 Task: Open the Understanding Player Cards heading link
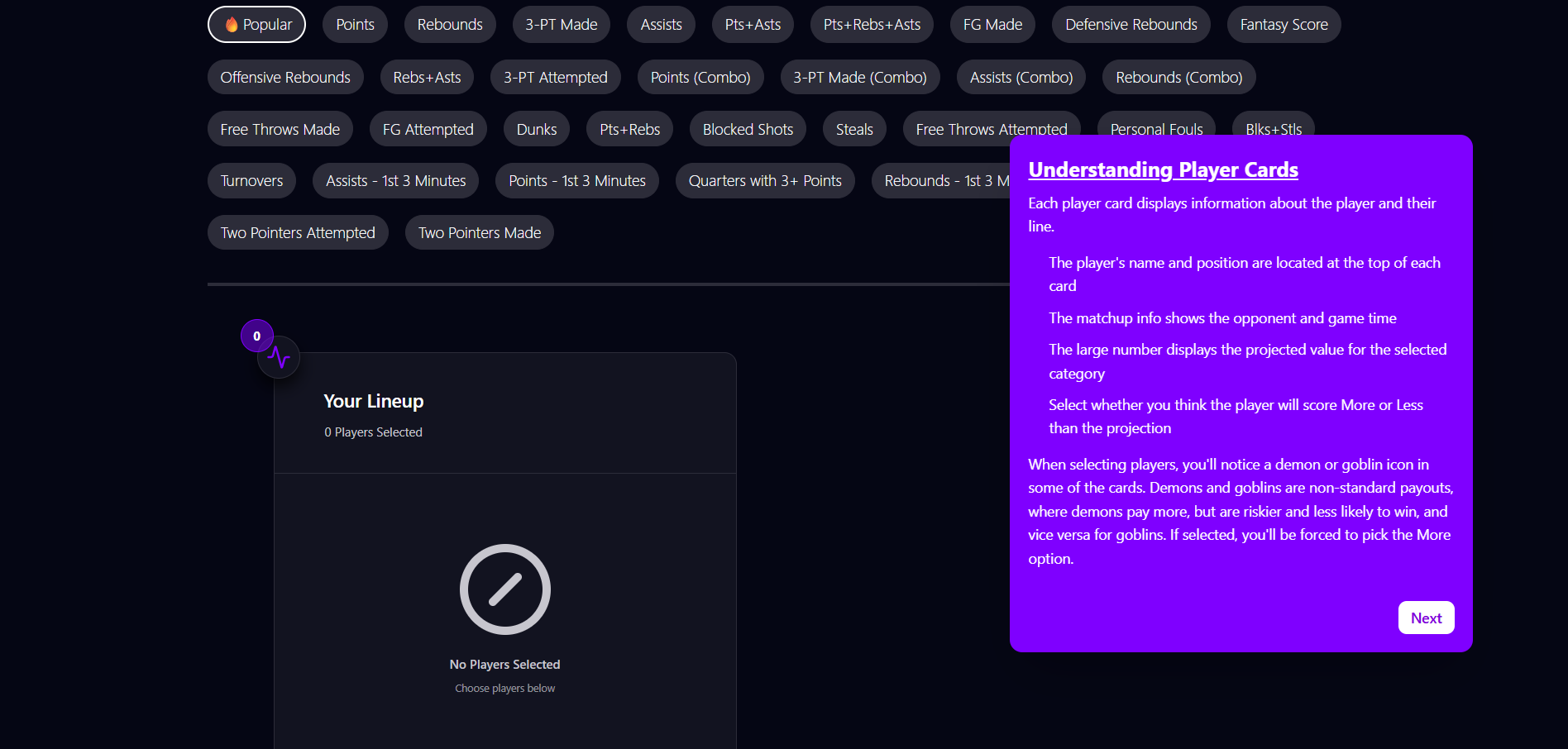coord(1164,169)
